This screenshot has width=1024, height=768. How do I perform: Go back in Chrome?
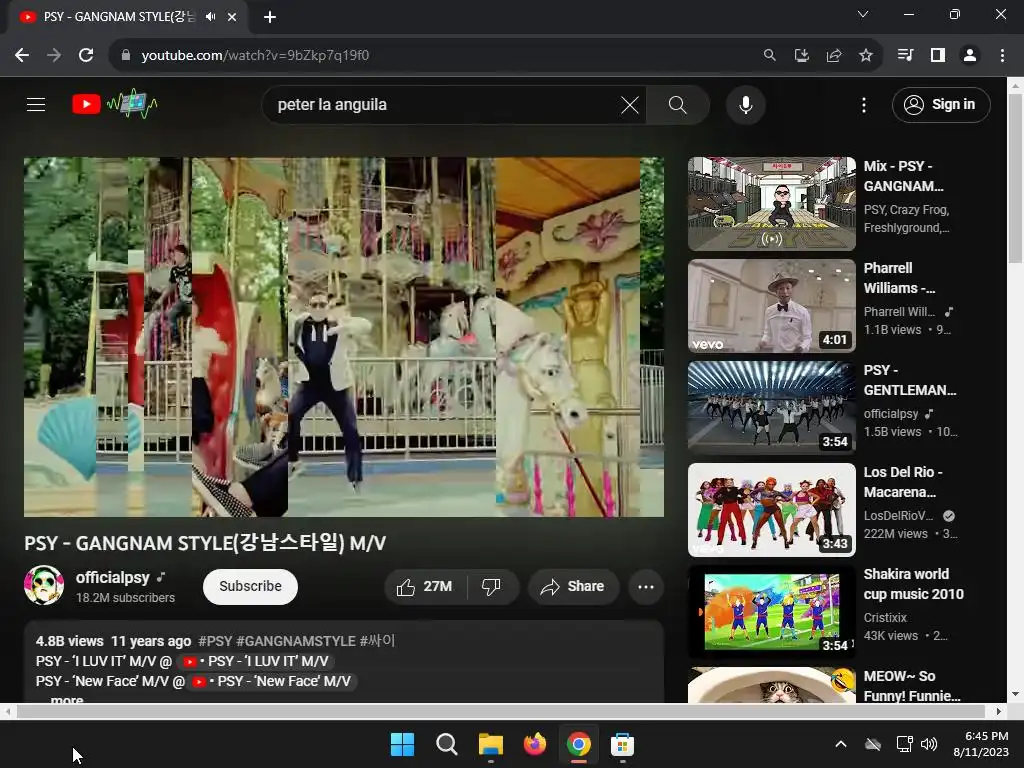point(22,56)
